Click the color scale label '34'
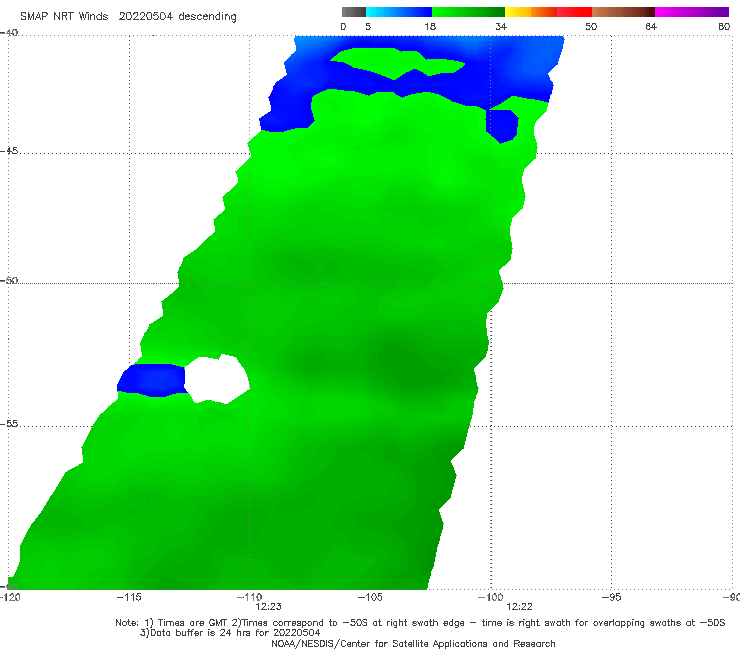740x650 pixels. click(501, 26)
